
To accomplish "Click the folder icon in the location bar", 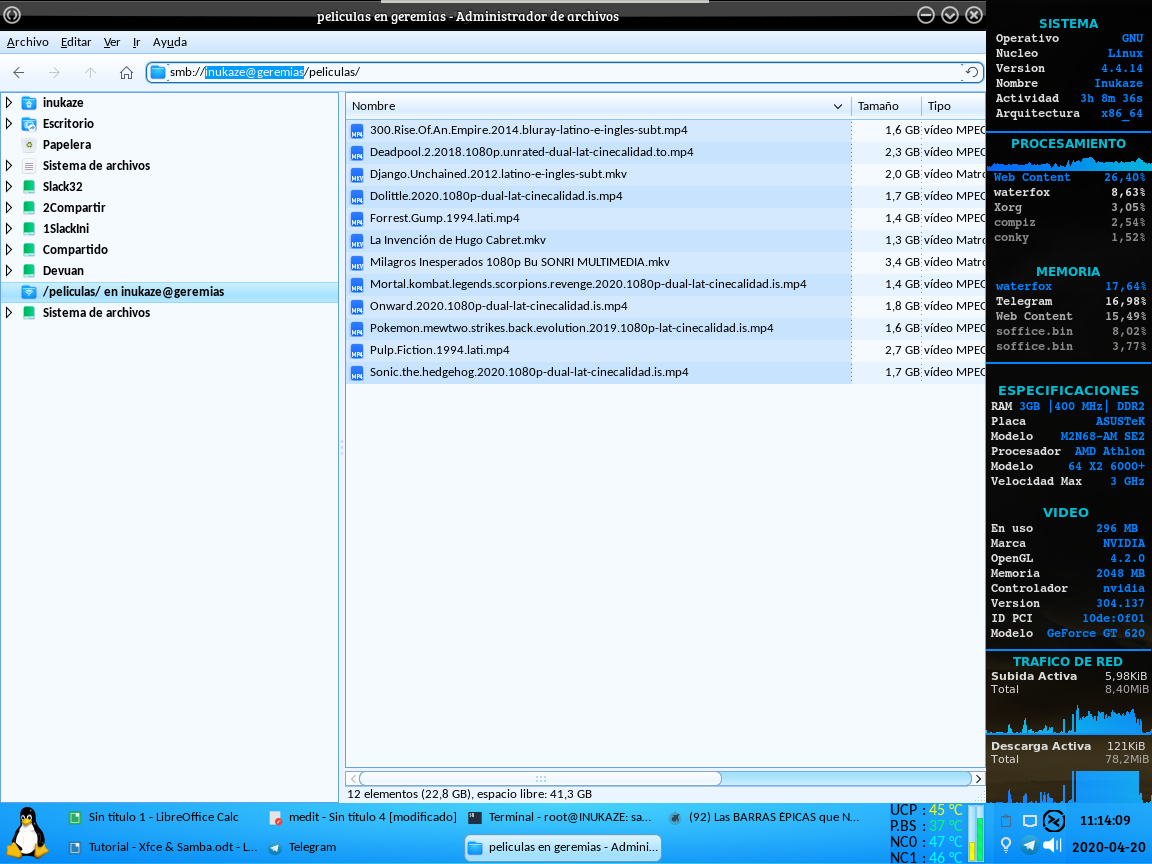I will click(x=158, y=72).
